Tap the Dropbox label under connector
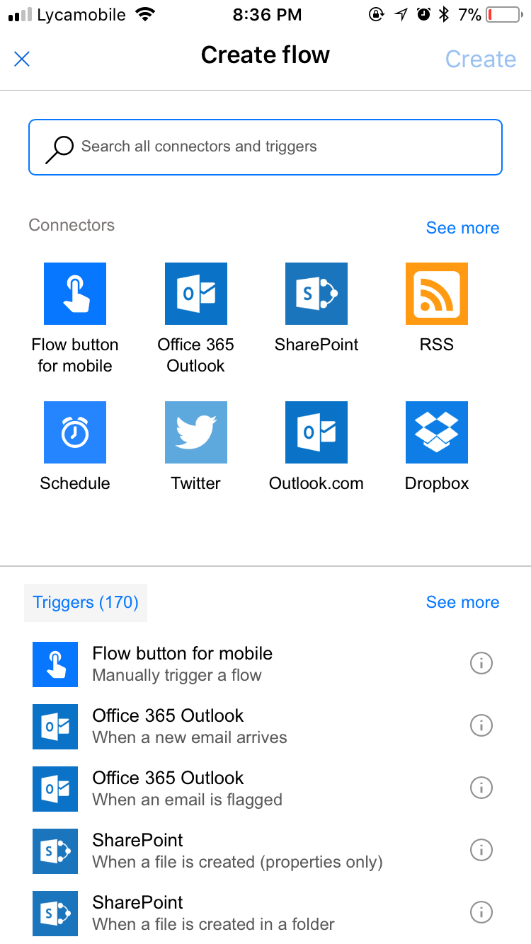Image resolution: width=531 pixels, height=944 pixels. 437,483
